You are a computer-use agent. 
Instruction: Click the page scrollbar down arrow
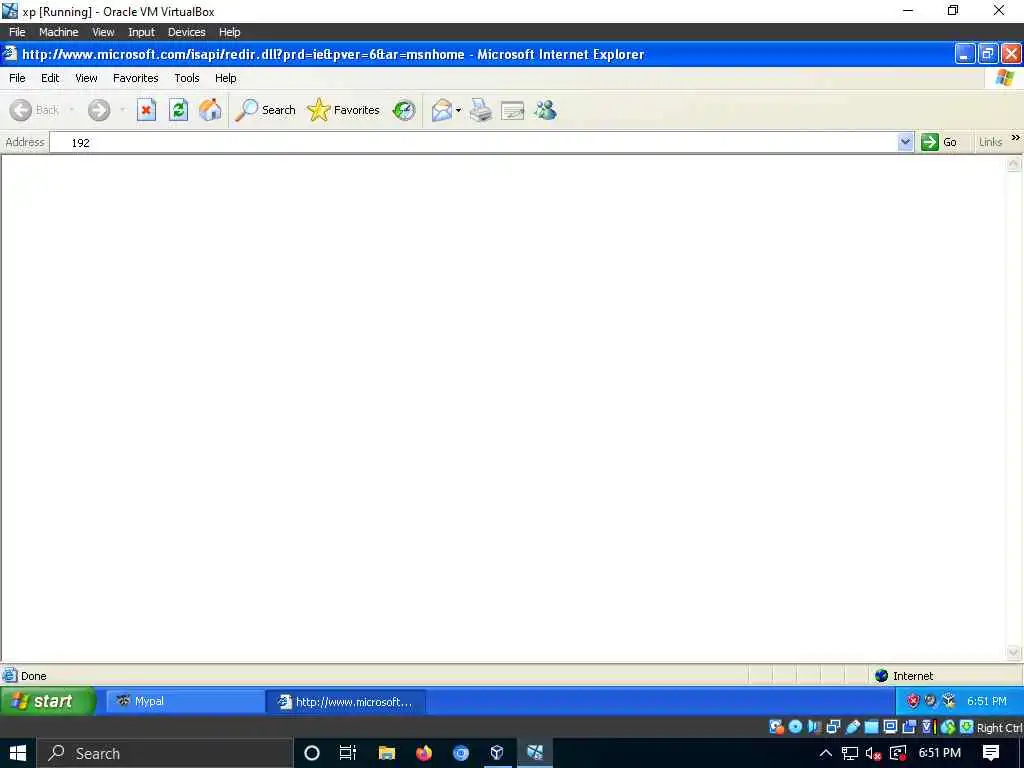pyautogui.click(x=1014, y=652)
